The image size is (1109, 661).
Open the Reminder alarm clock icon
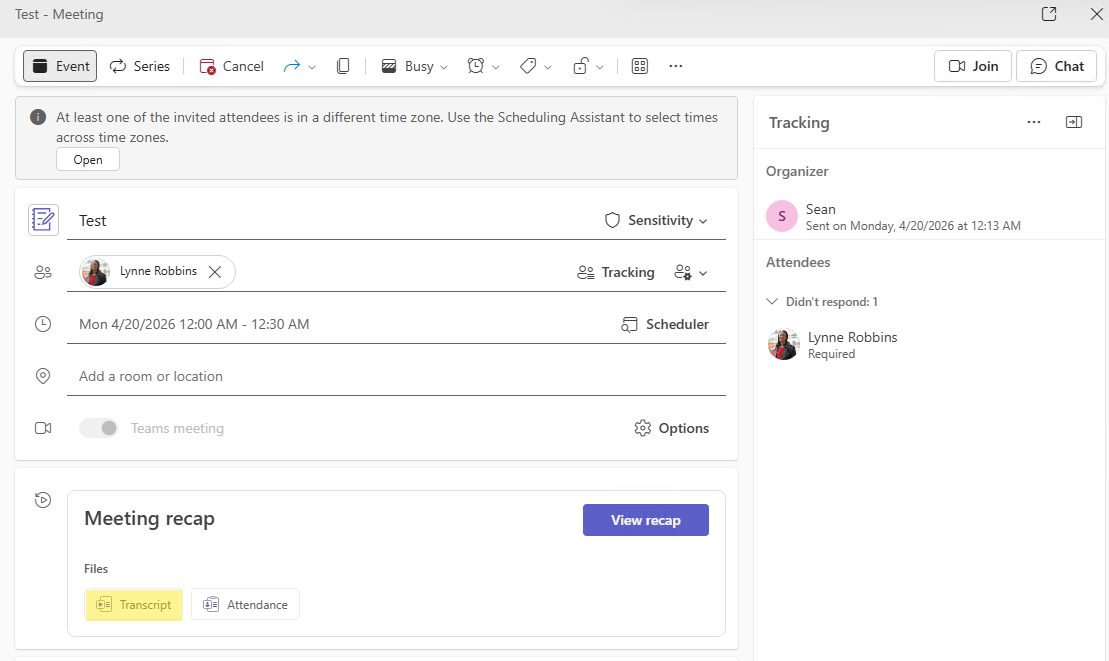pos(476,66)
